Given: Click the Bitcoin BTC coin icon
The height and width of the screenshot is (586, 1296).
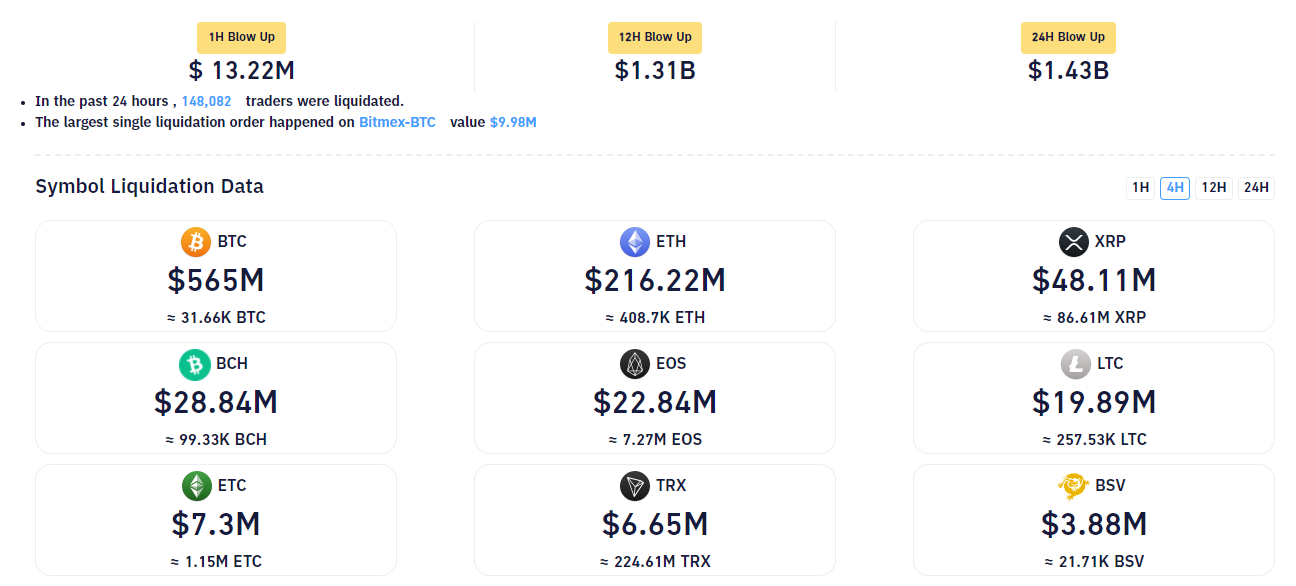Looking at the screenshot, I should point(196,242).
